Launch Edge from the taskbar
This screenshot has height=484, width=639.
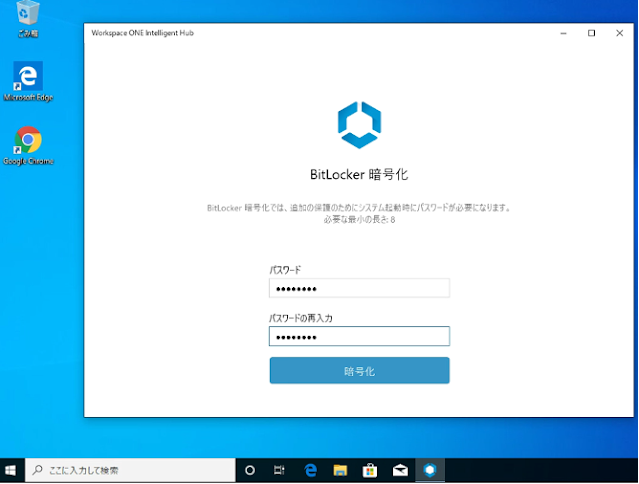pos(311,471)
